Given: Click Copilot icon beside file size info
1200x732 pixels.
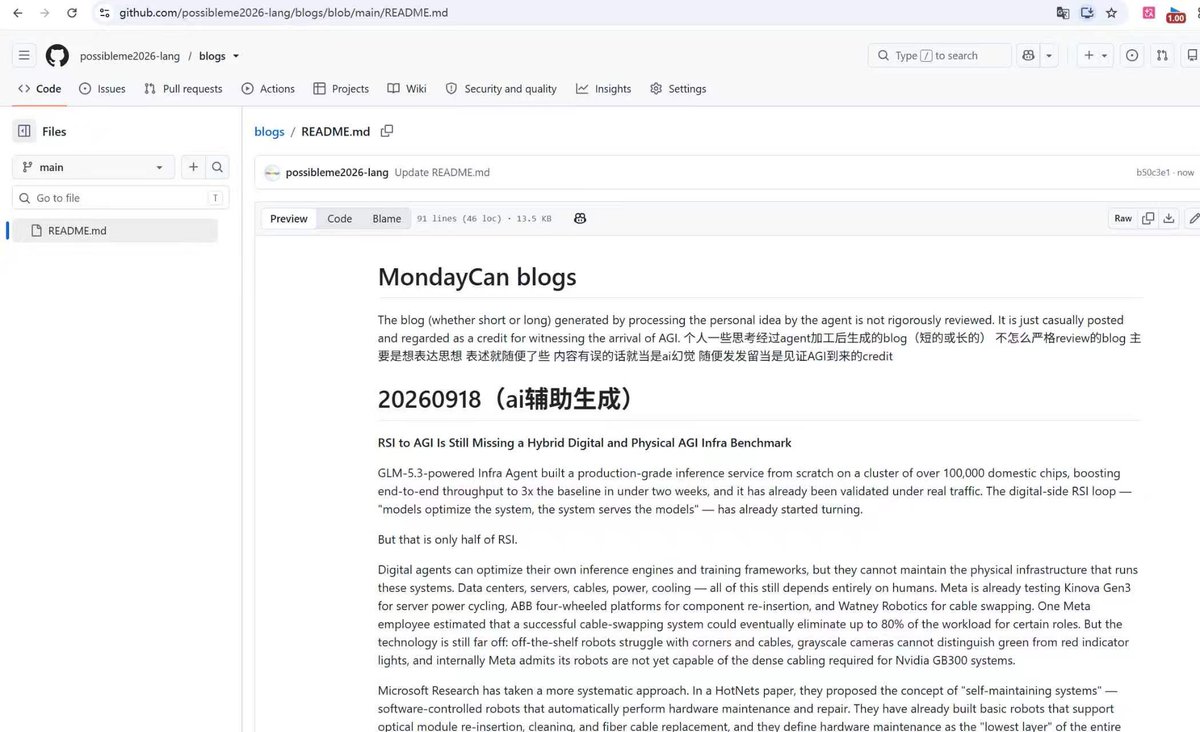Looking at the screenshot, I should tap(579, 218).
